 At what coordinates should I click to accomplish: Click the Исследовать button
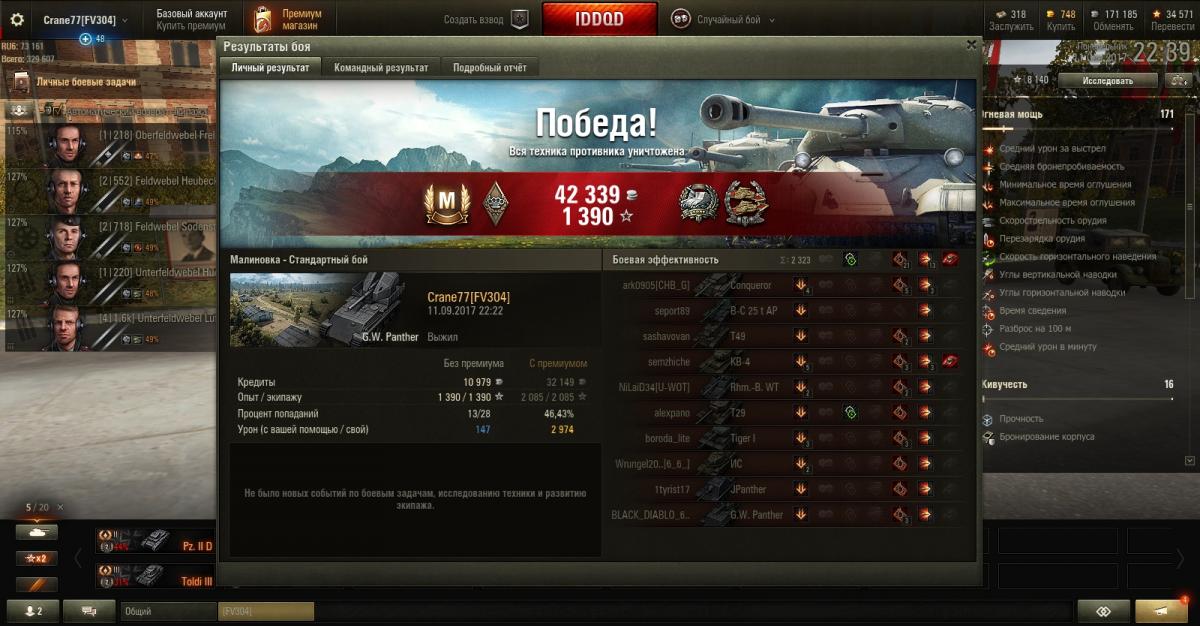point(1107,80)
